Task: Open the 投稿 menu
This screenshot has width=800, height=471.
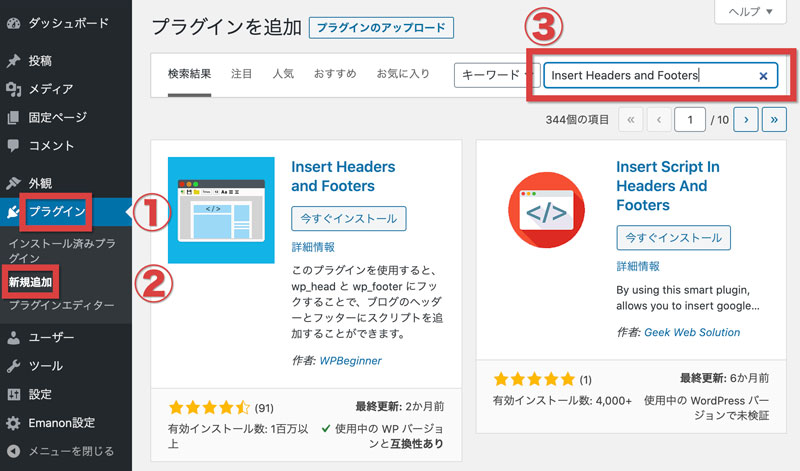Action: 40,61
